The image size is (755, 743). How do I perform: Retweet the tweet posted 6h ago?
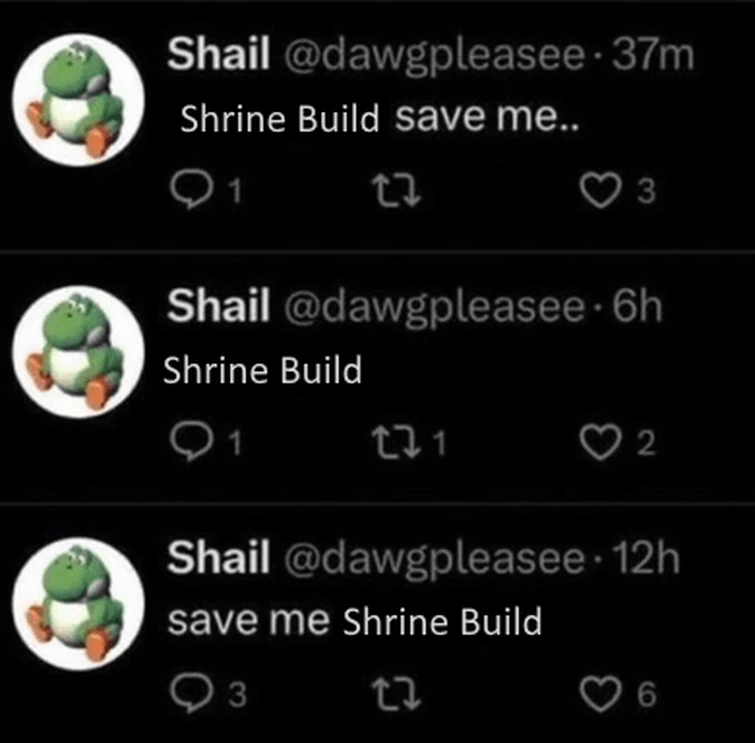tap(397, 443)
